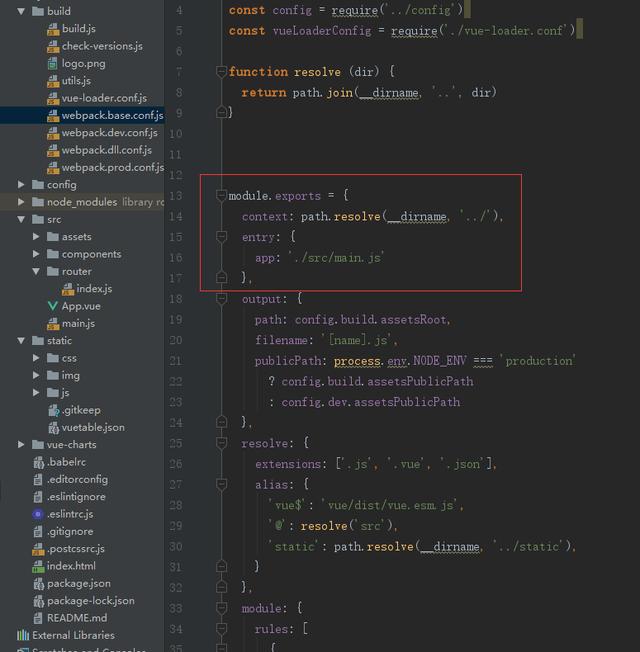Click 'vue/dist/vue.esm.js' string on line 28
This screenshot has height=652, width=640.
(390, 505)
